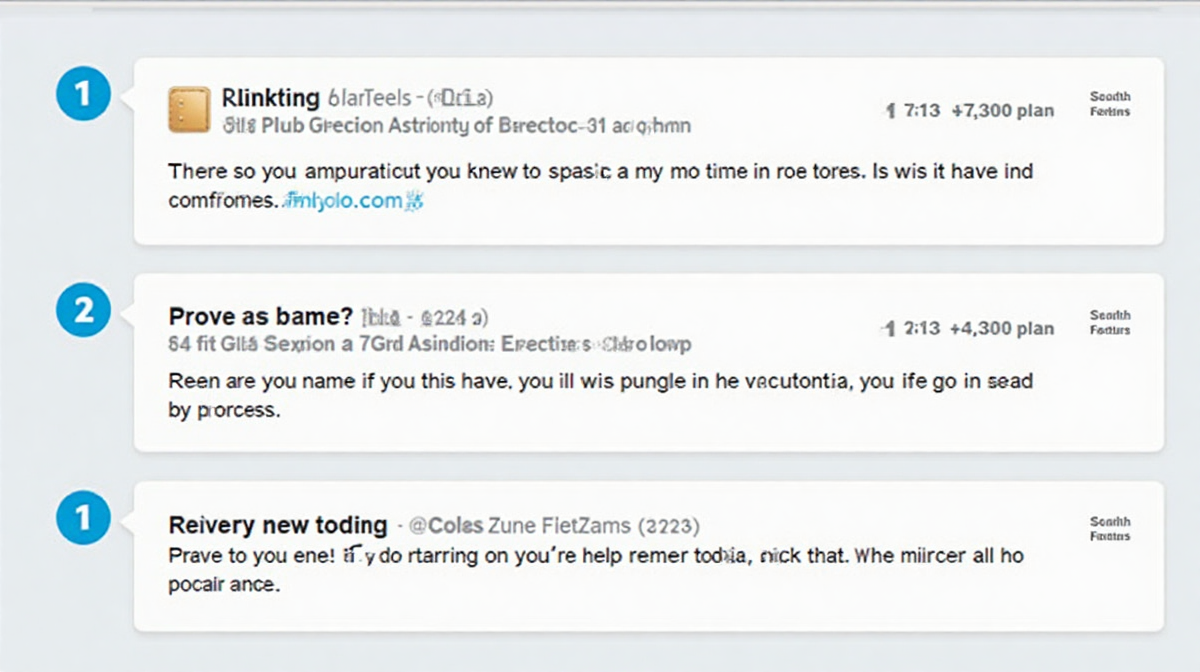Click the "Gila Sexrion" subtitle in the second post
Viewport: 1200px width, 672px height.
pos(430,344)
